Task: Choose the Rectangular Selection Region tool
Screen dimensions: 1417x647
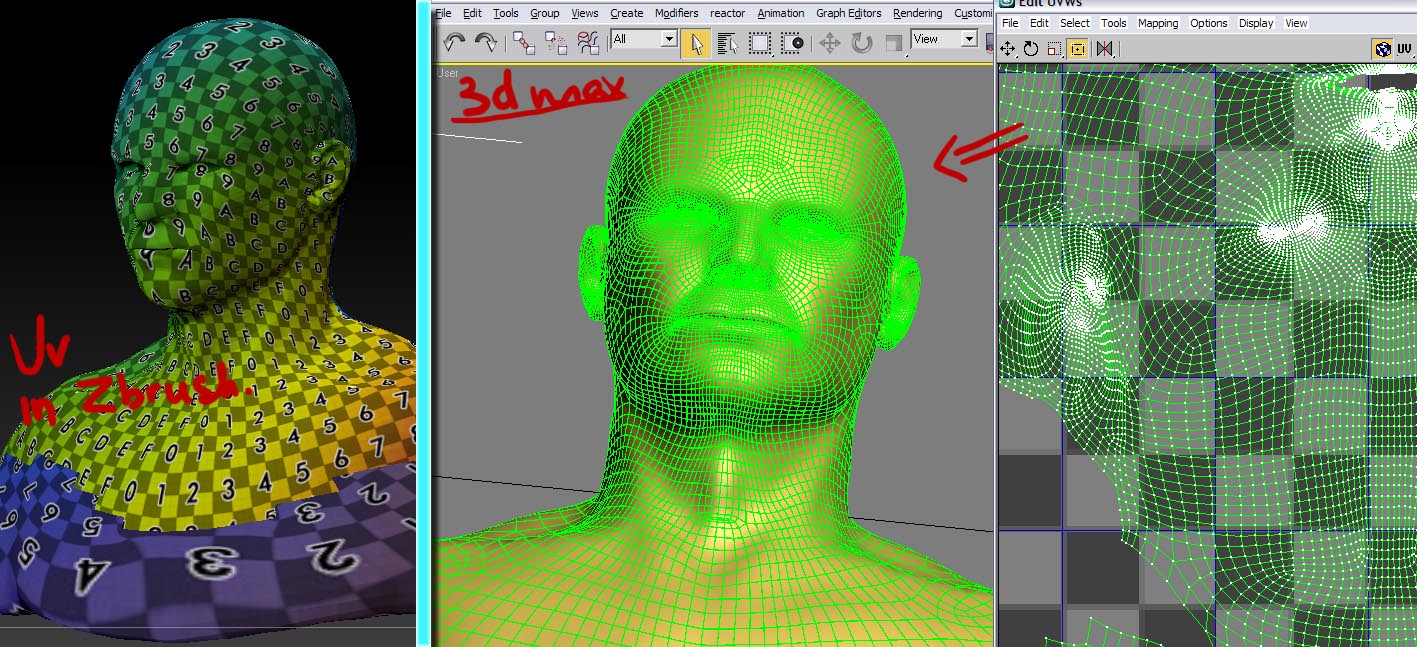Action: [x=761, y=42]
